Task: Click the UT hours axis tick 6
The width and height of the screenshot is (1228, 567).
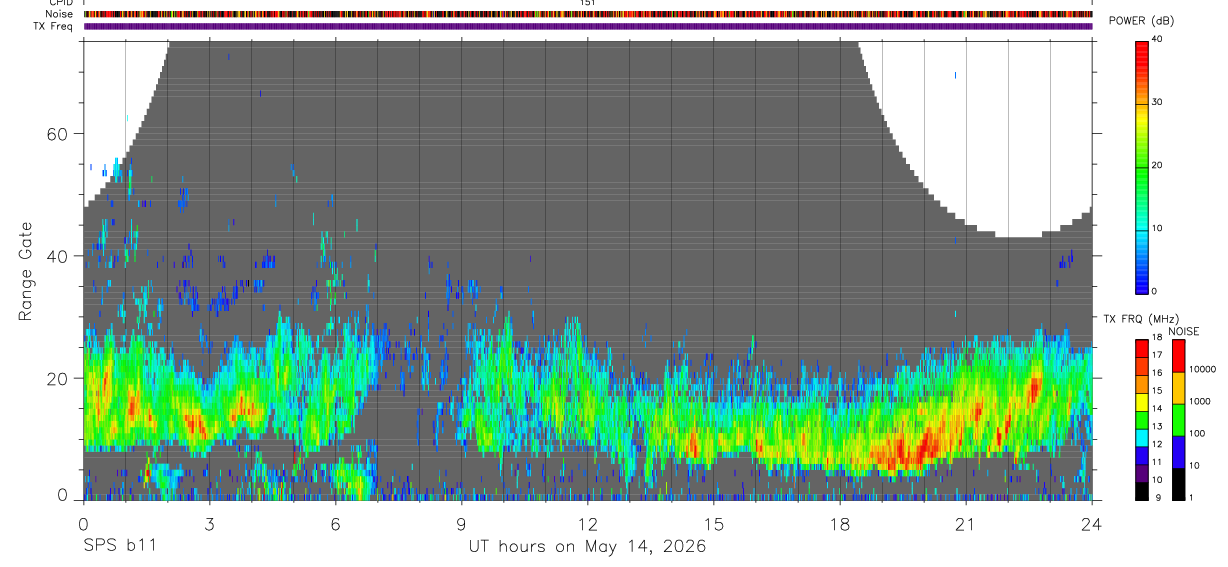Action: pyautogui.click(x=335, y=523)
